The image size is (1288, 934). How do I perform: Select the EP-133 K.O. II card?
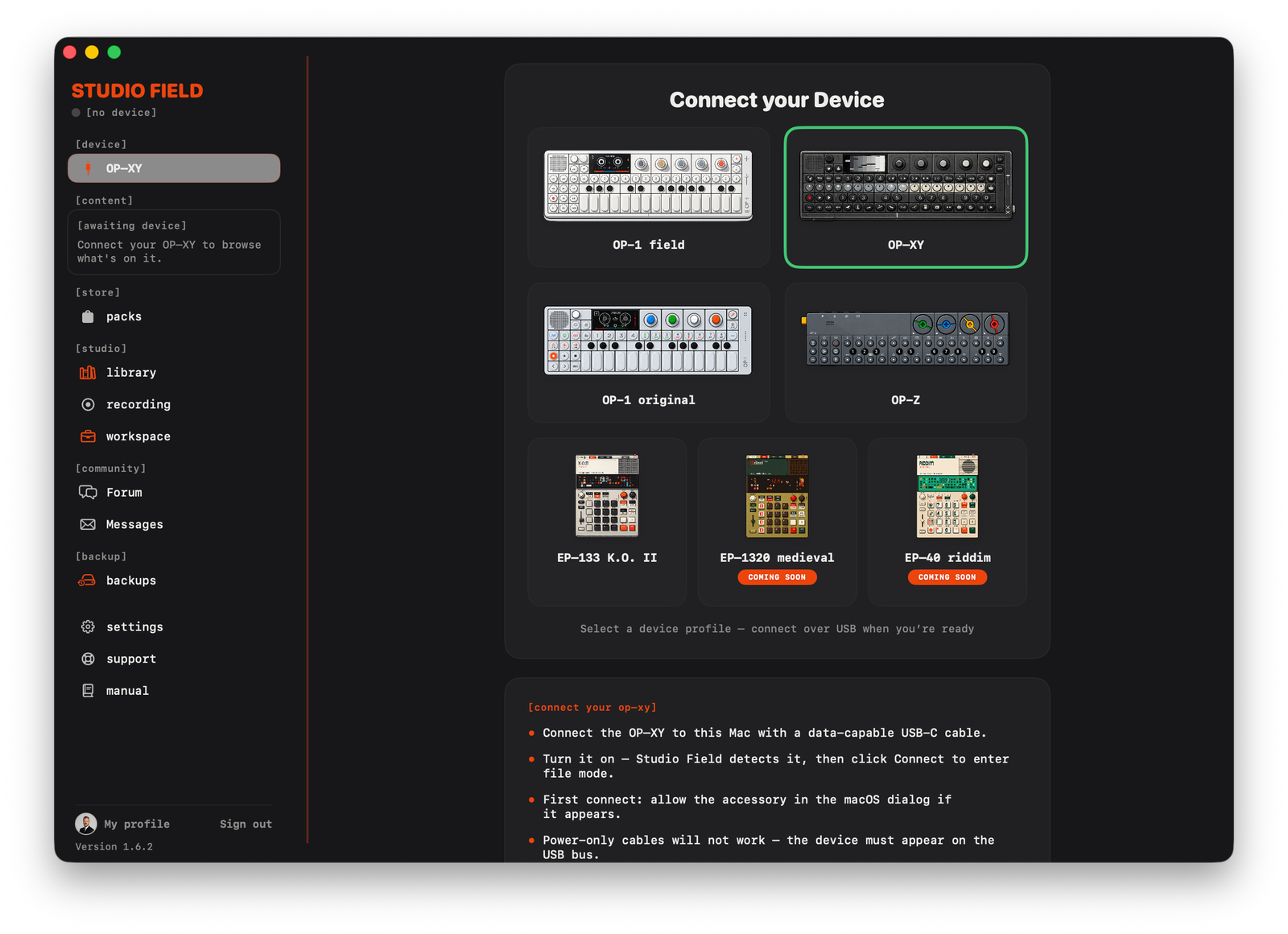[607, 522]
